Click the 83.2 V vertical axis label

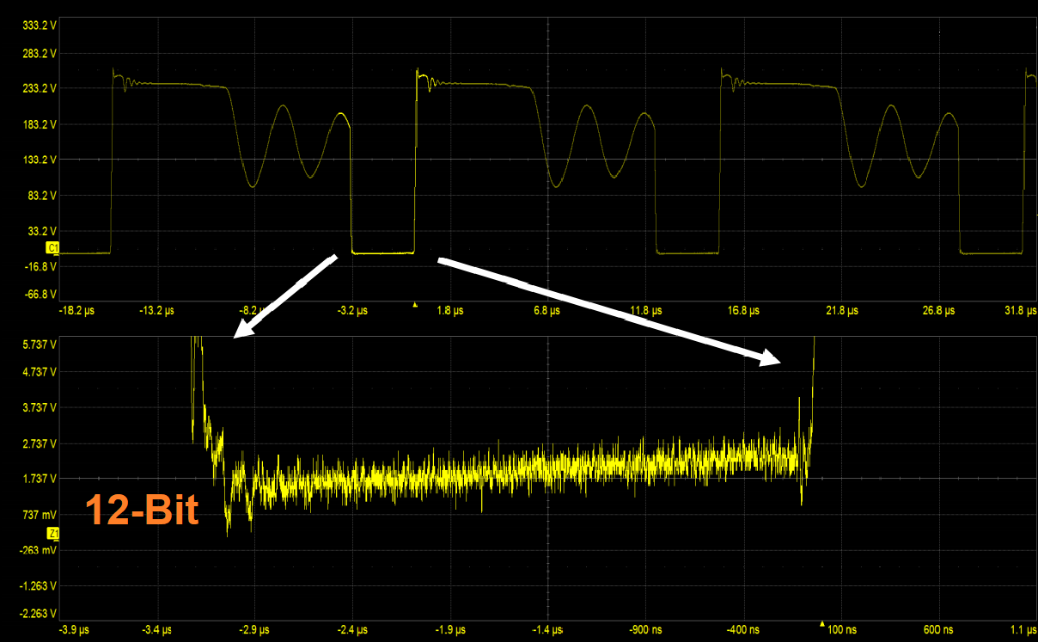[42, 196]
